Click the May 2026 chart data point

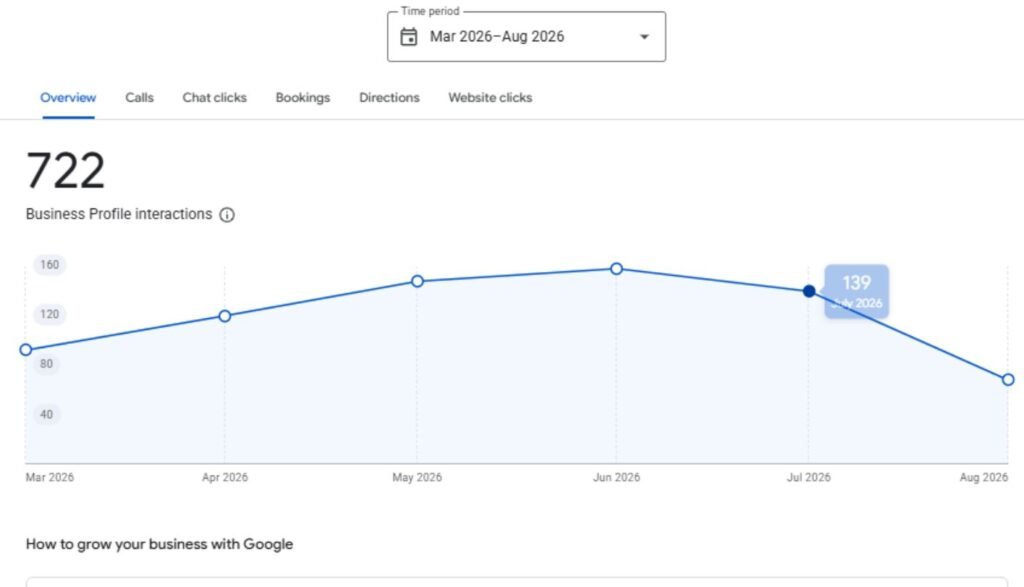417,281
